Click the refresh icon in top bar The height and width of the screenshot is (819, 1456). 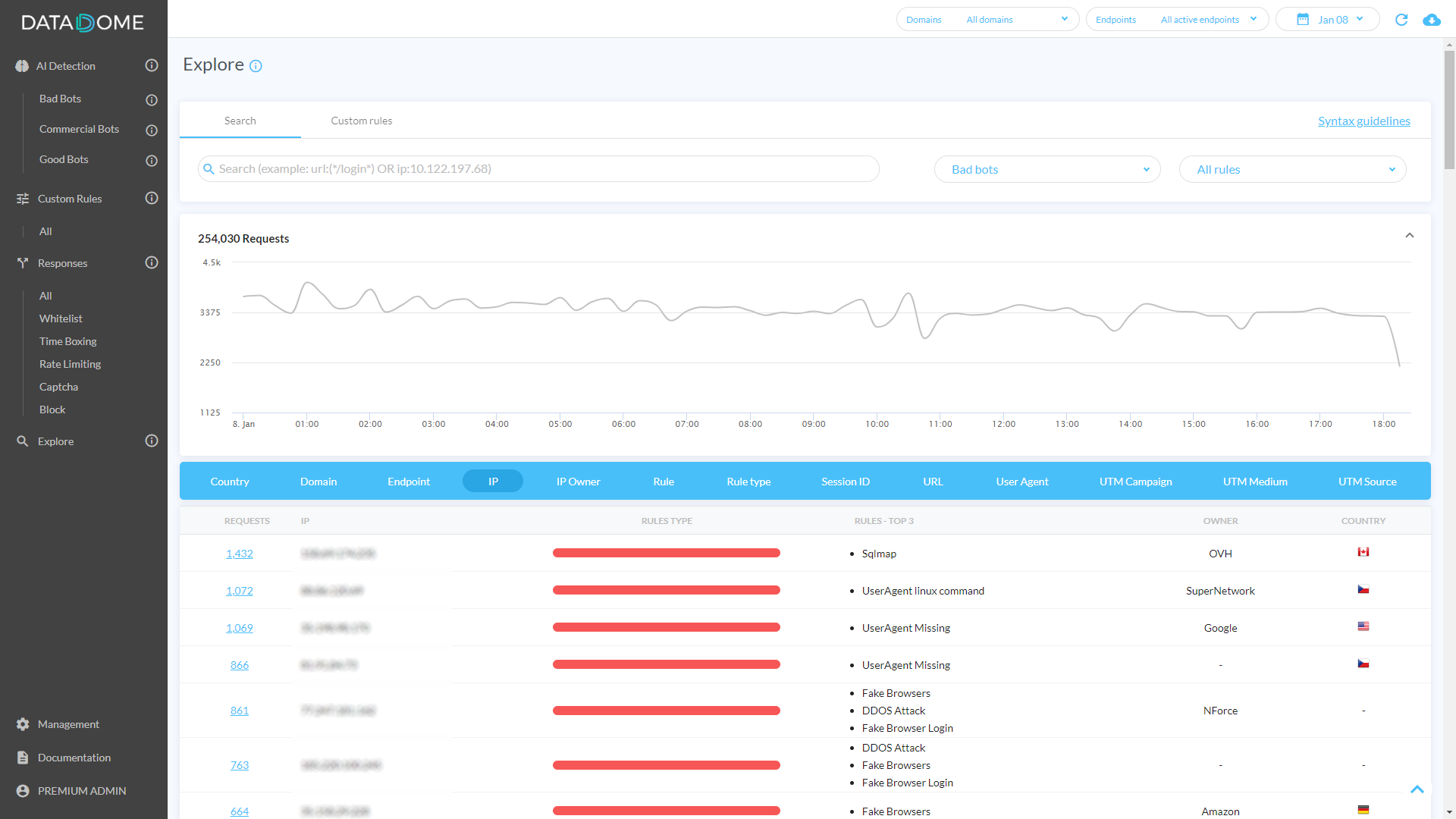(x=1401, y=20)
